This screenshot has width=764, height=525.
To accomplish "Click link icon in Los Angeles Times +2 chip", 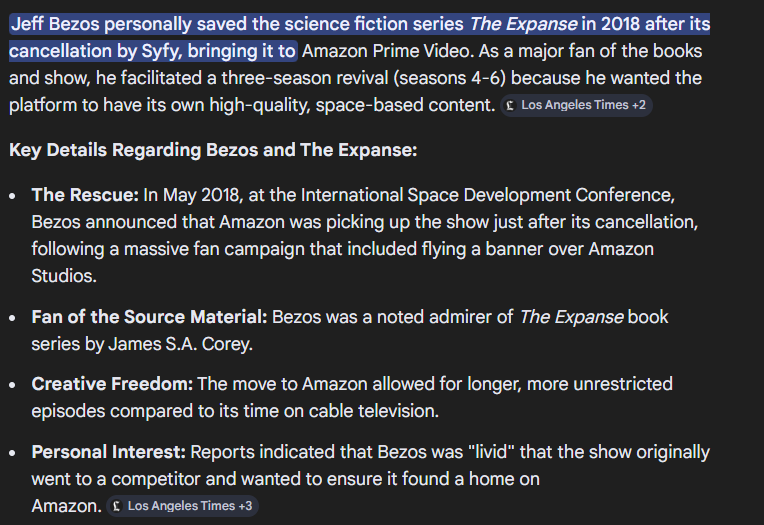I will [x=511, y=105].
